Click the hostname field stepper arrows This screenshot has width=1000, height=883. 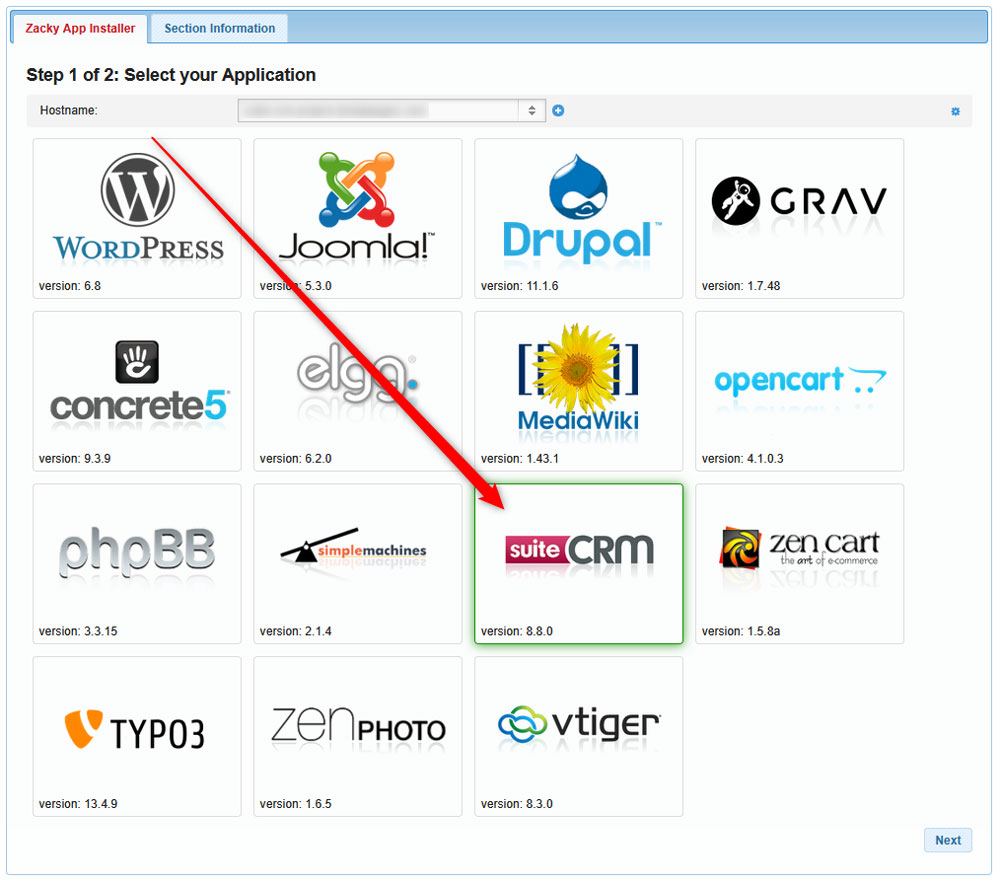[x=531, y=110]
